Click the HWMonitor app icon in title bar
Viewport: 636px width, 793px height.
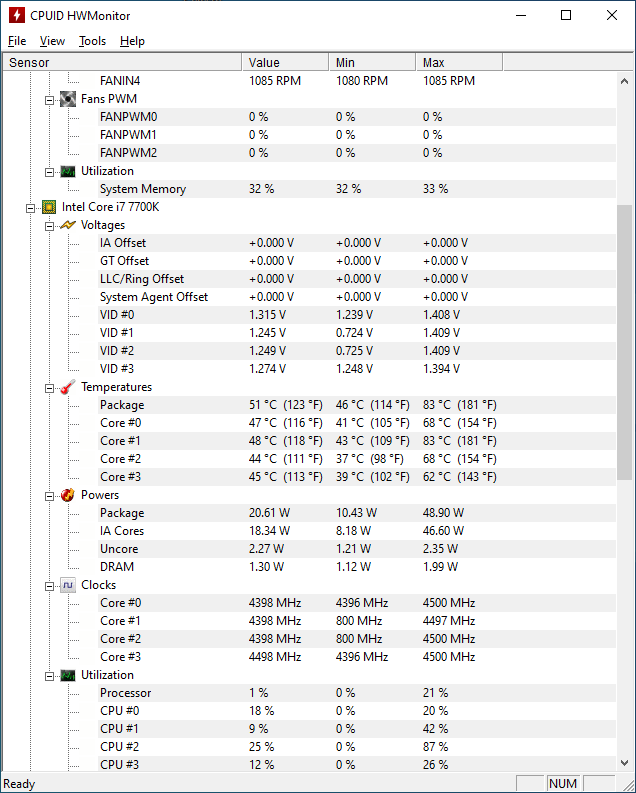tap(17, 15)
